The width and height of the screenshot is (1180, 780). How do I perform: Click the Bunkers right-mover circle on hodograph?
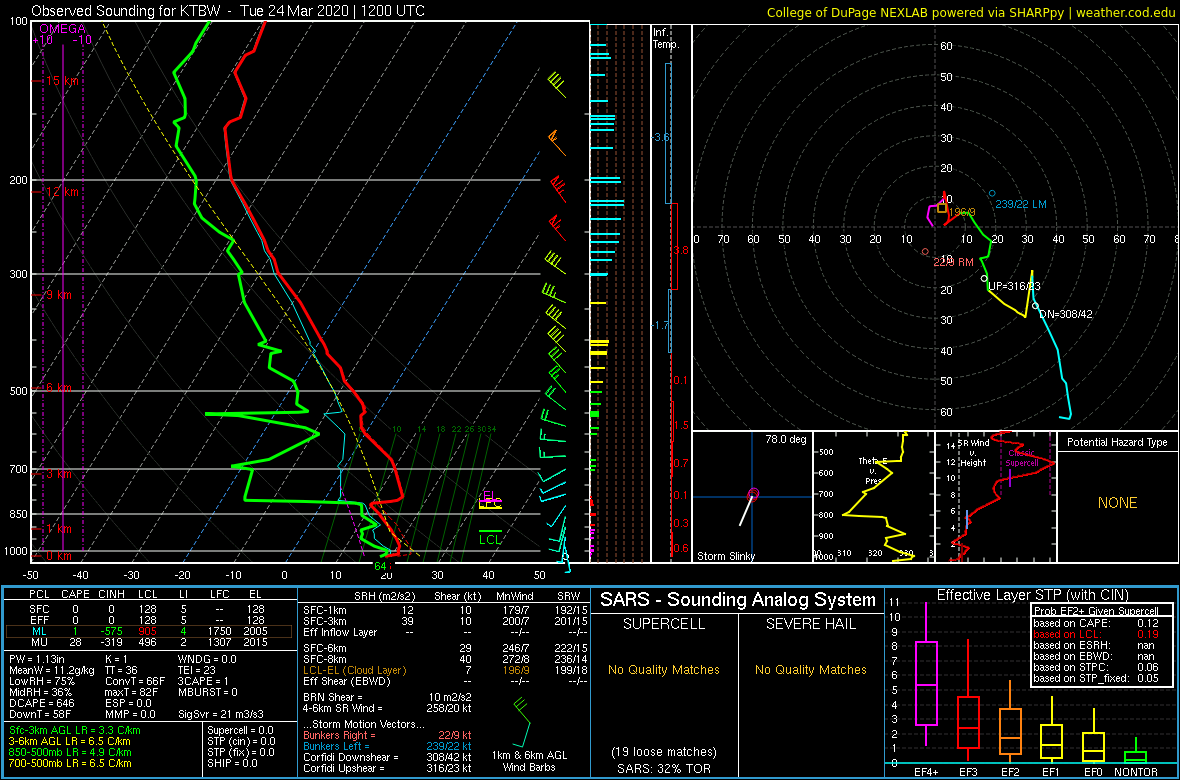tap(925, 251)
